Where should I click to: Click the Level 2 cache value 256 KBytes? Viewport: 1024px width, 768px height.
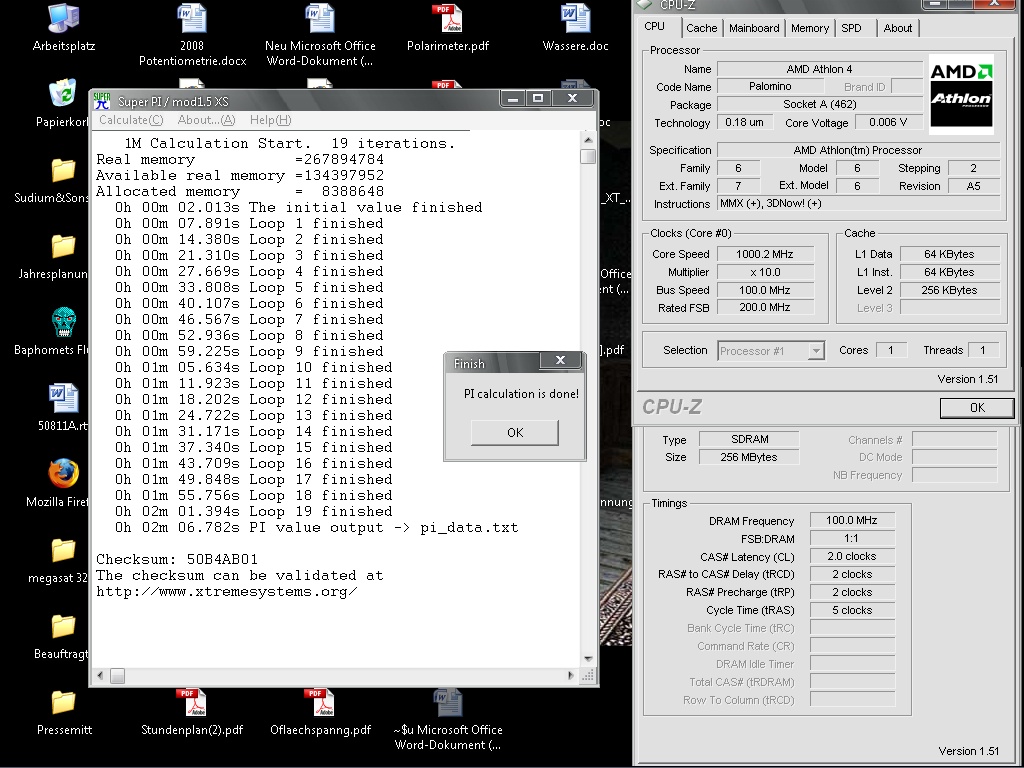tap(950, 290)
